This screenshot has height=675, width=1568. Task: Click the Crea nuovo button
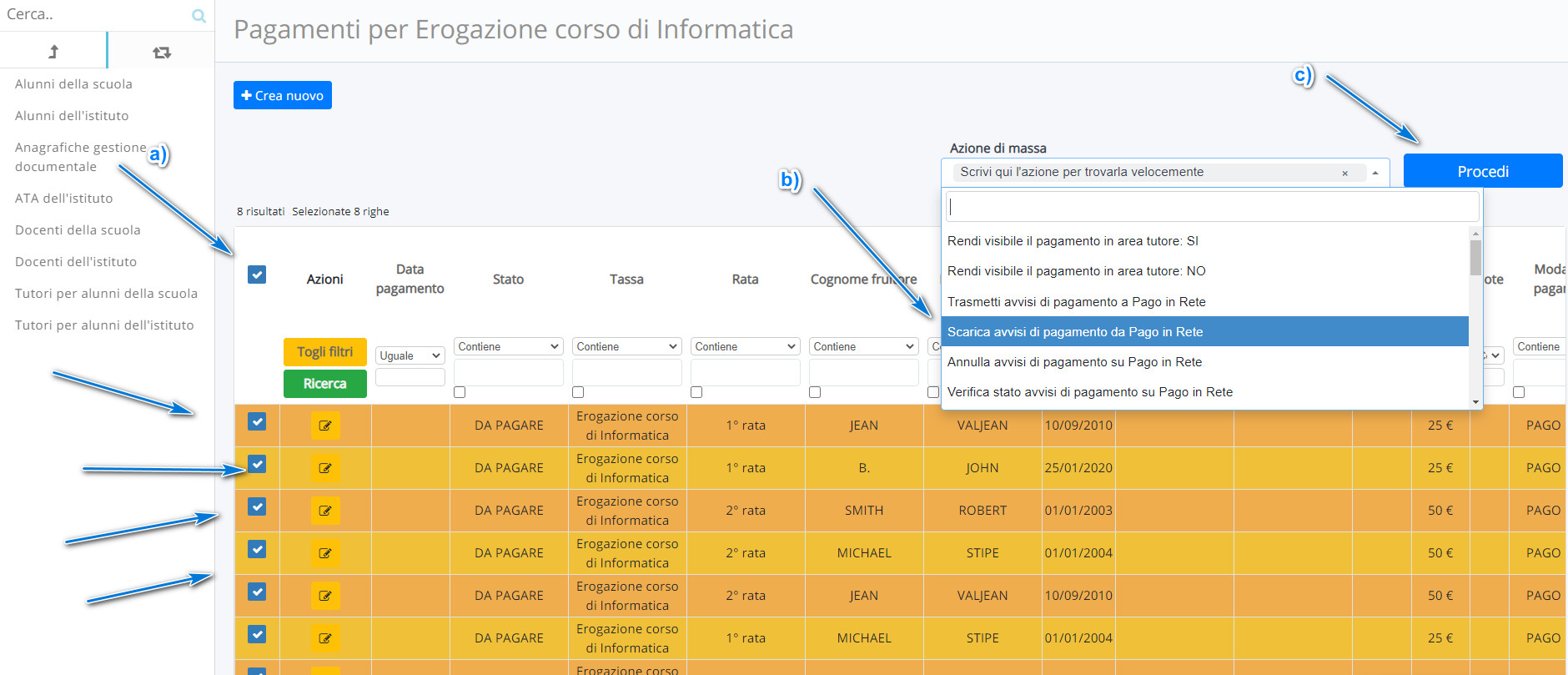pos(283,95)
